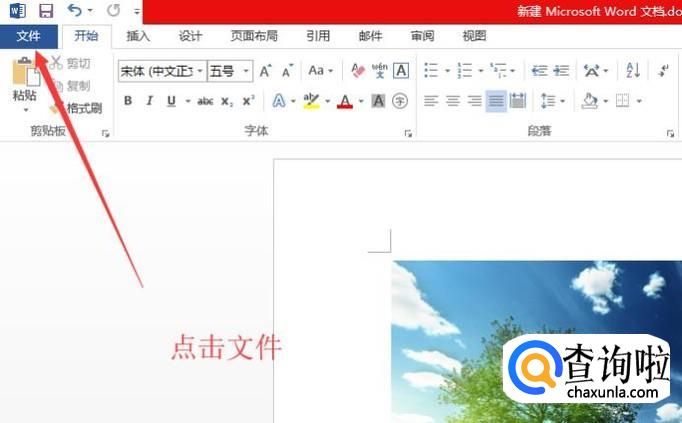This screenshot has width=682, height=423.
Task: Apply strikethrough formatting icon
Action: 205,101
